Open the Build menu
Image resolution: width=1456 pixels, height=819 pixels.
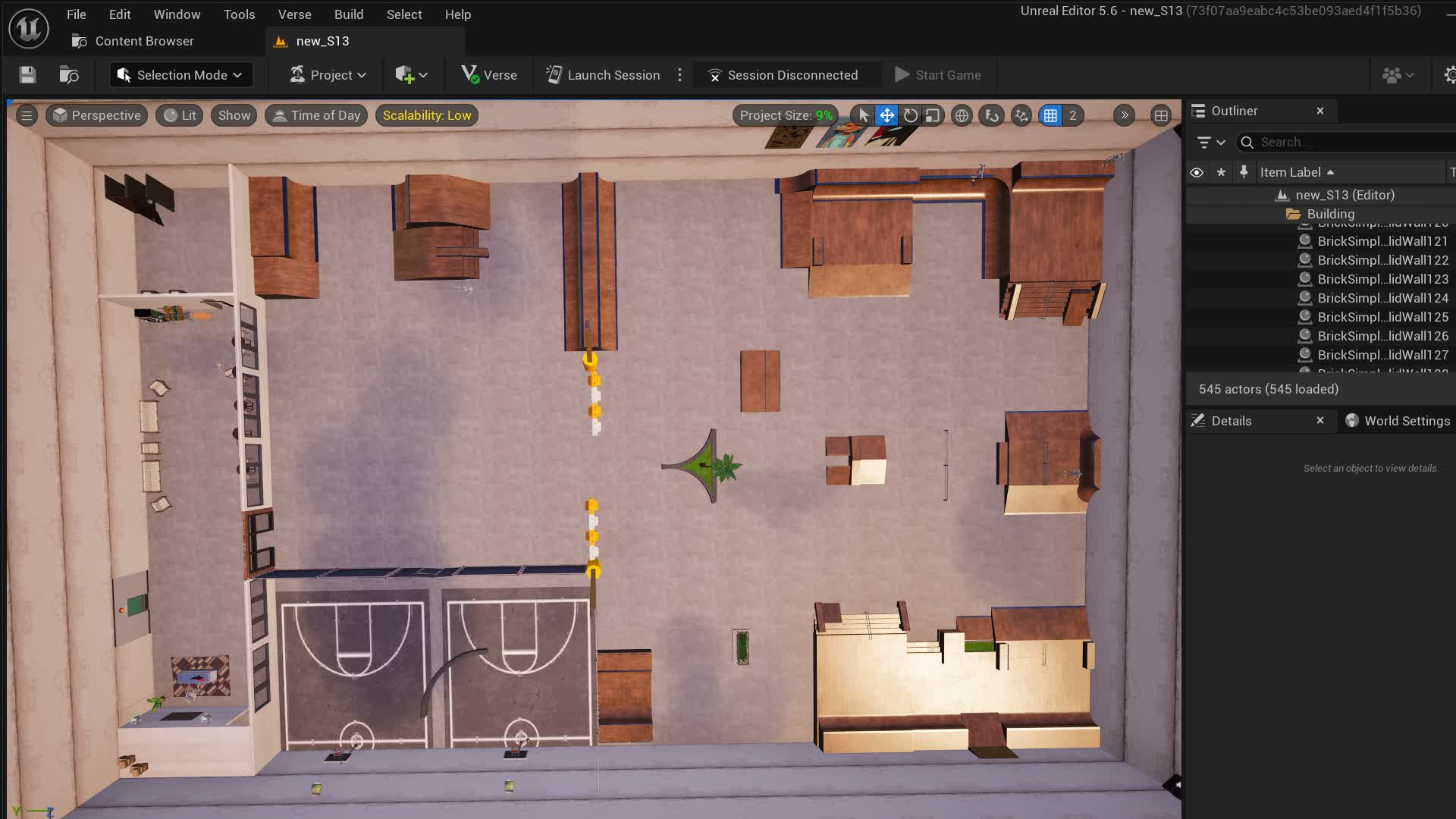click(348, 14)
